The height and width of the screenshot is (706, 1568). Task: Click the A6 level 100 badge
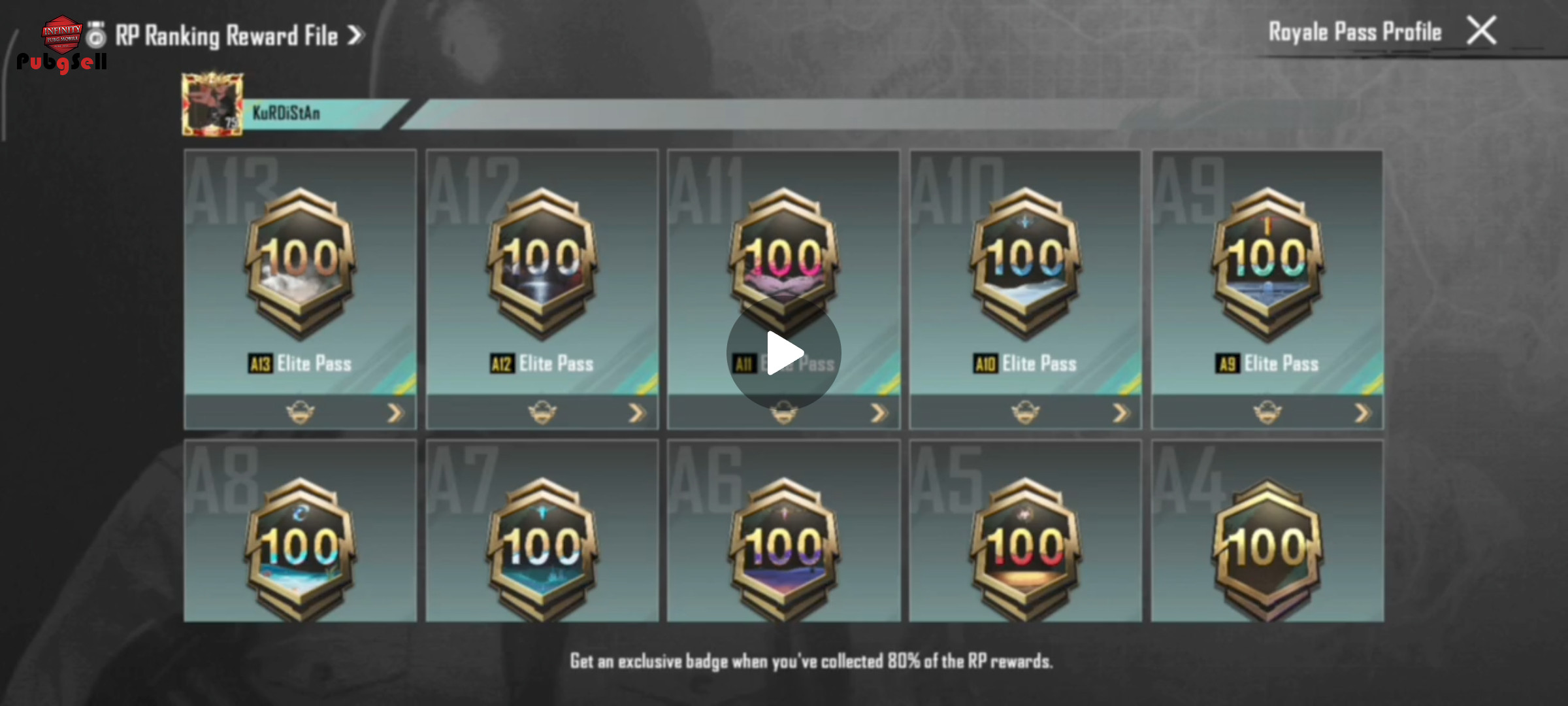point(784,549)
